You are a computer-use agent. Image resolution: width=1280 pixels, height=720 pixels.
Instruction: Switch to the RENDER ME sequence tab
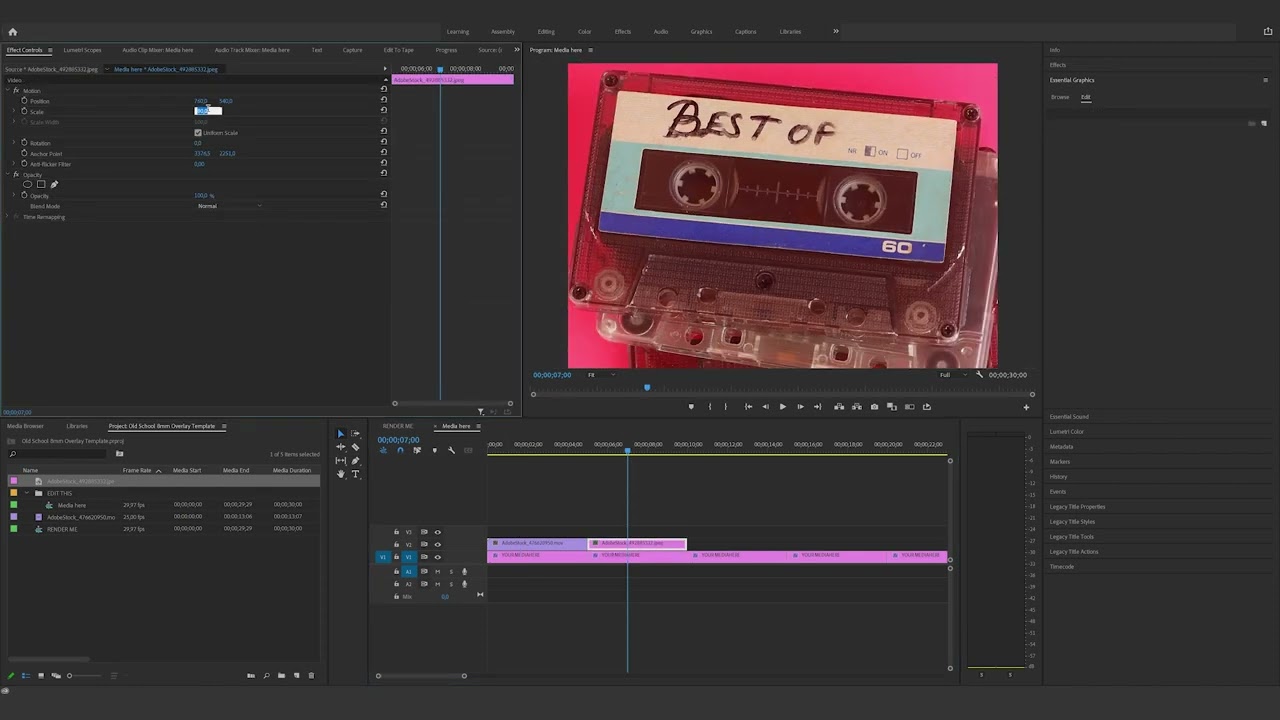(x=398, y=426)
